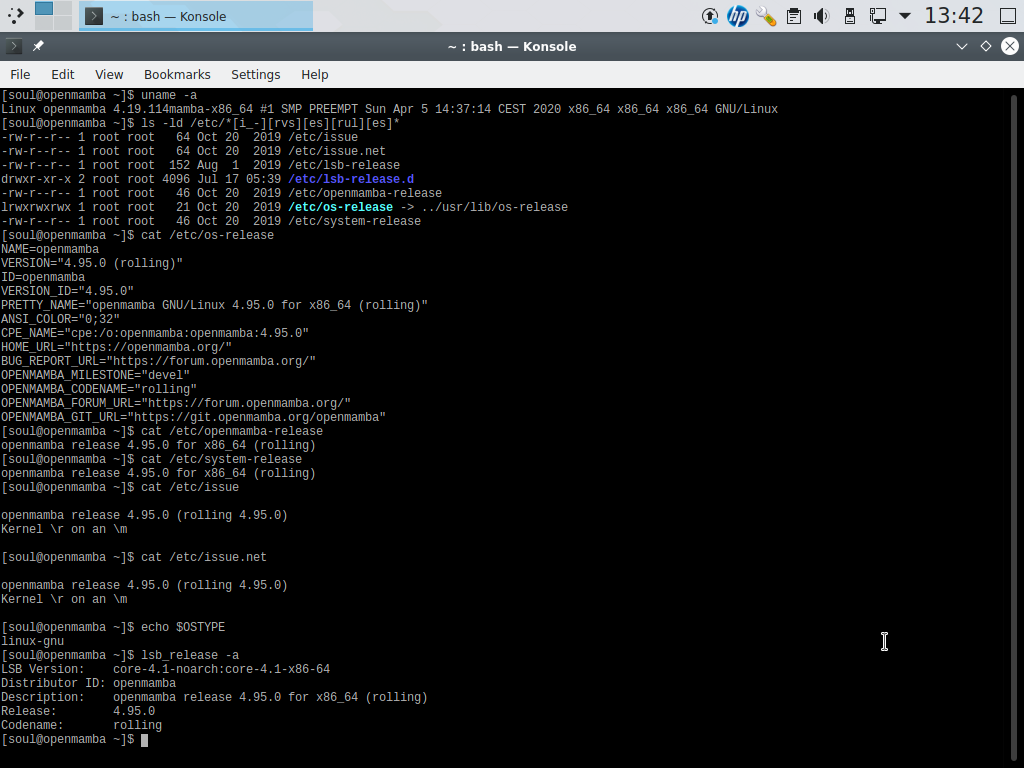Switch to the first virtual desktop in pager
This screenshot has height=768, width=1024.
[x=44, y=8]
